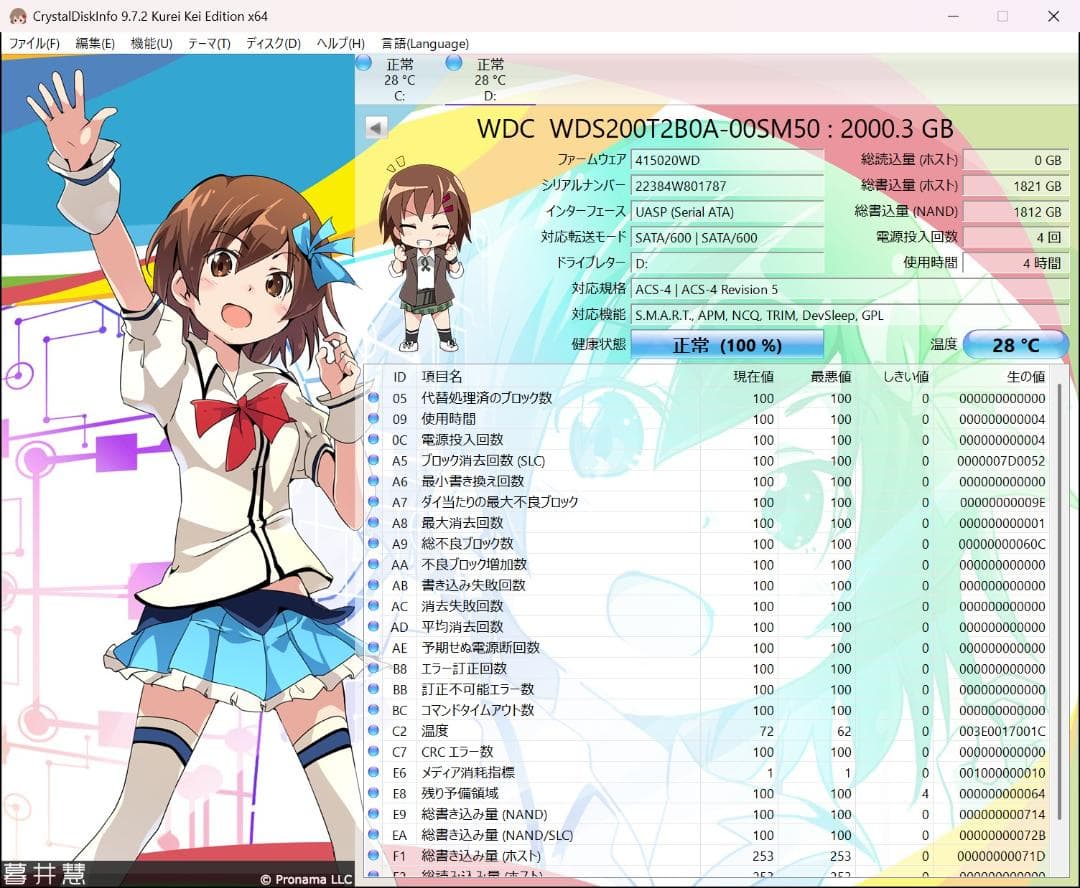The height and width of the screenshot is (888, 1080).
Task: Open the ディスク(D) menu
Action: [273, 43]
